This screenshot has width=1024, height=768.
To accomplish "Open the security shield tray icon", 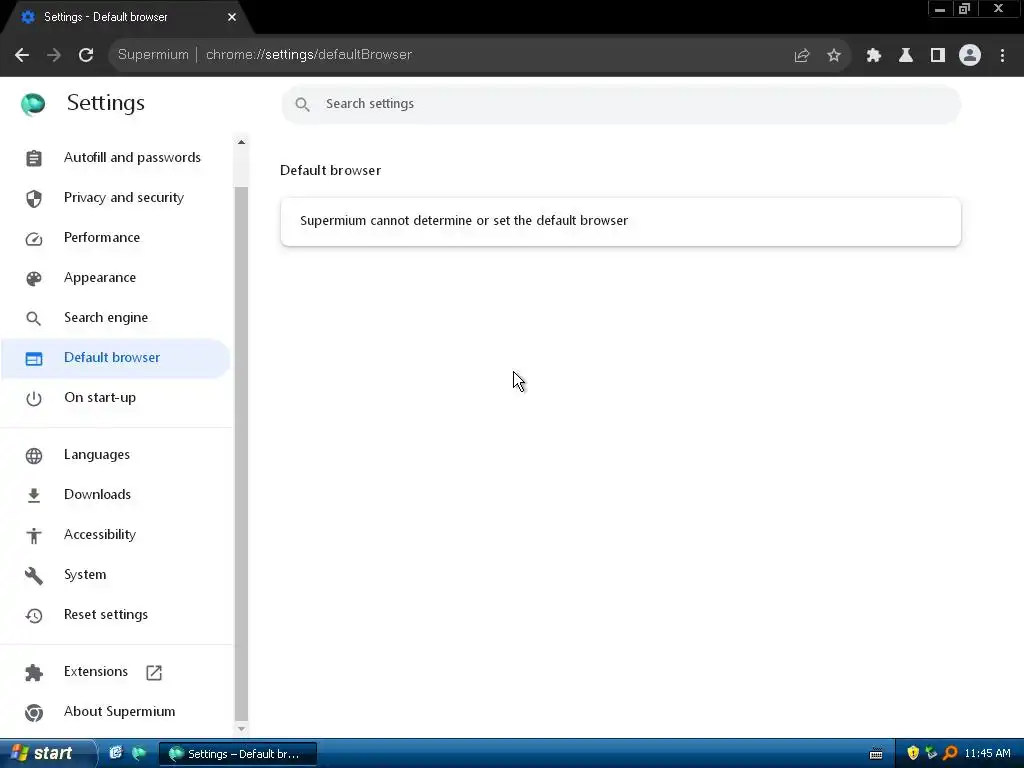I will coord(912,753).
